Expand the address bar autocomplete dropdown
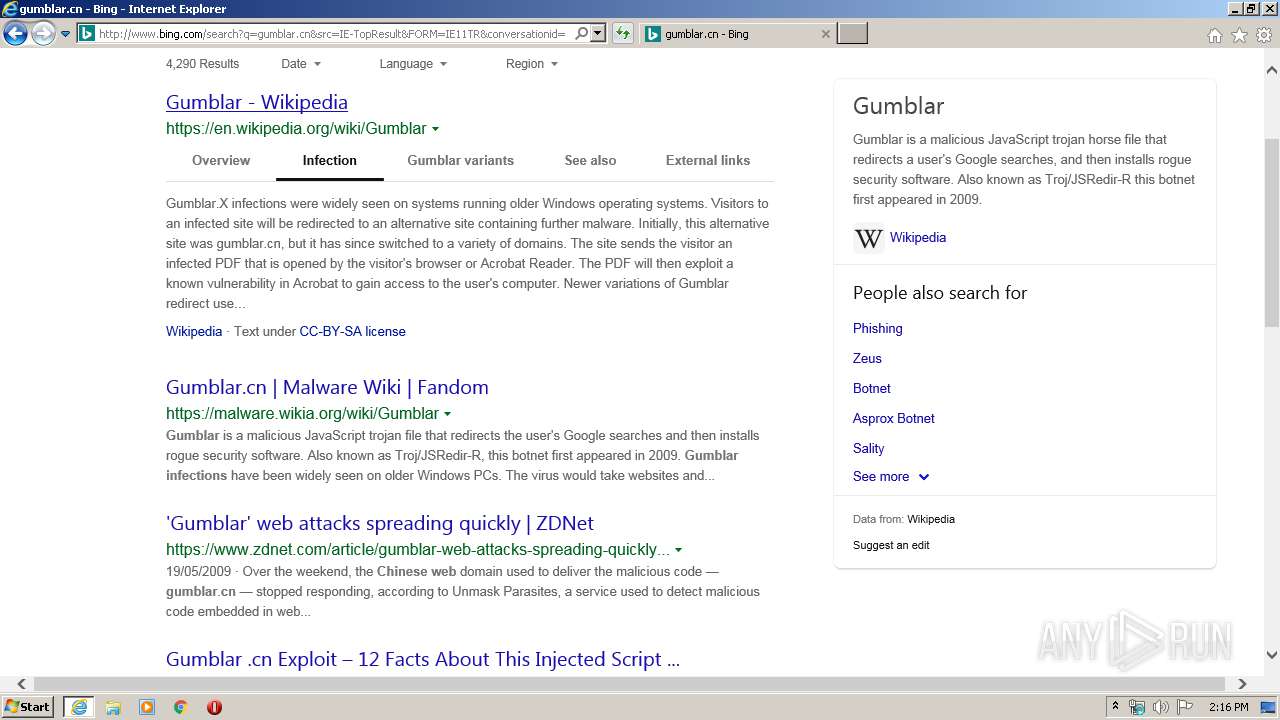The width and height of the screenshot is (1280, 720). 598,34
